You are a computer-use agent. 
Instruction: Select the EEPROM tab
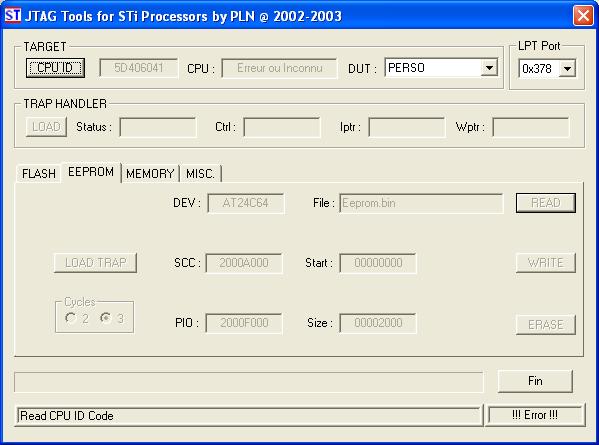pos(91,172)
